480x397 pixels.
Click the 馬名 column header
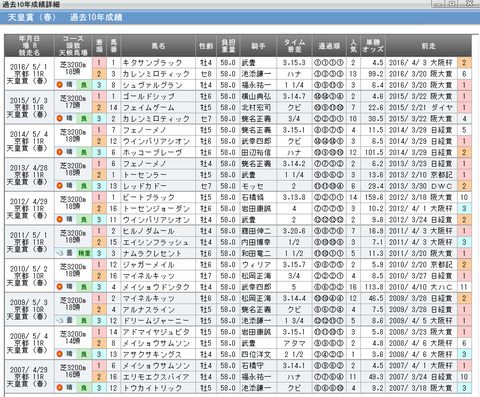(x=158, y=46)
